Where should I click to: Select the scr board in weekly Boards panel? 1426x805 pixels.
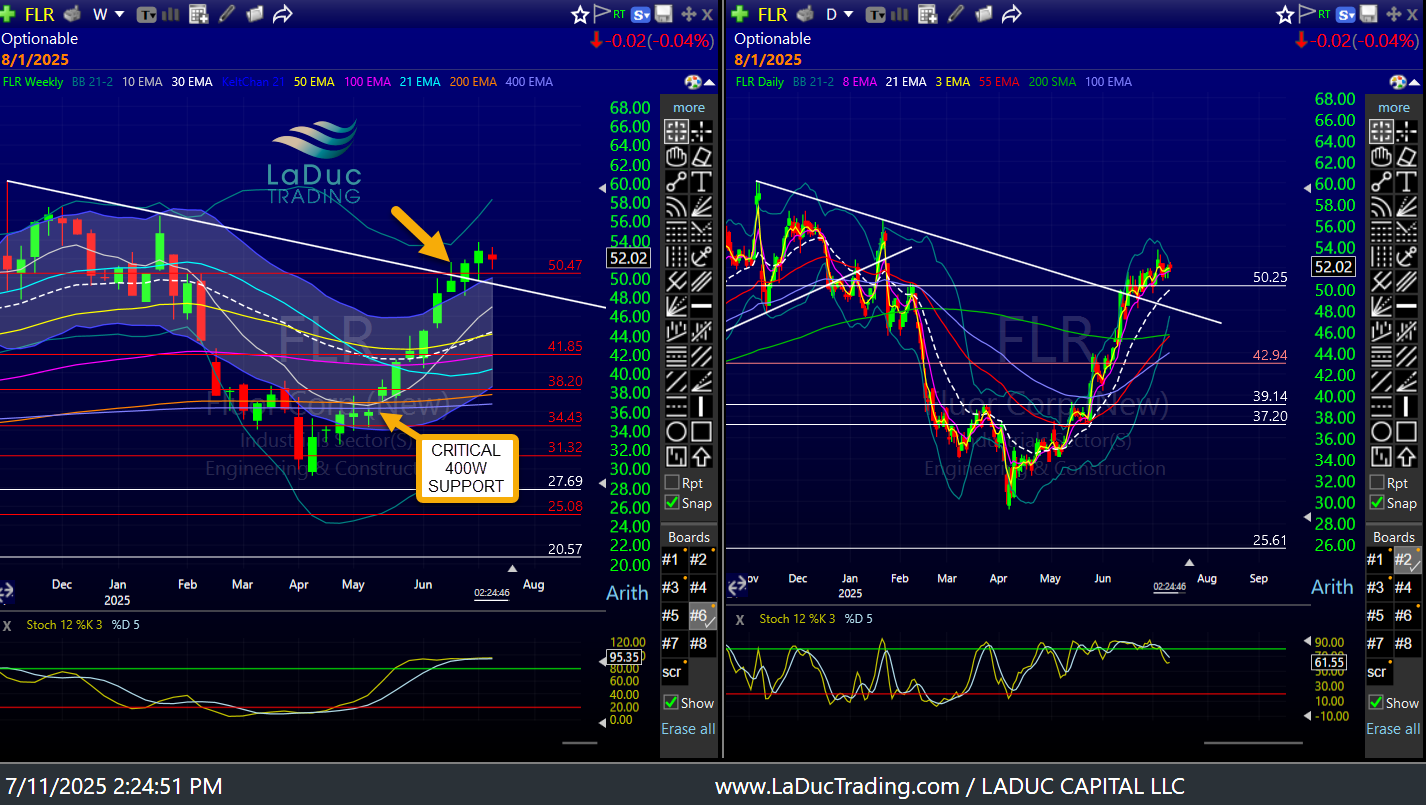coord(673,671)
